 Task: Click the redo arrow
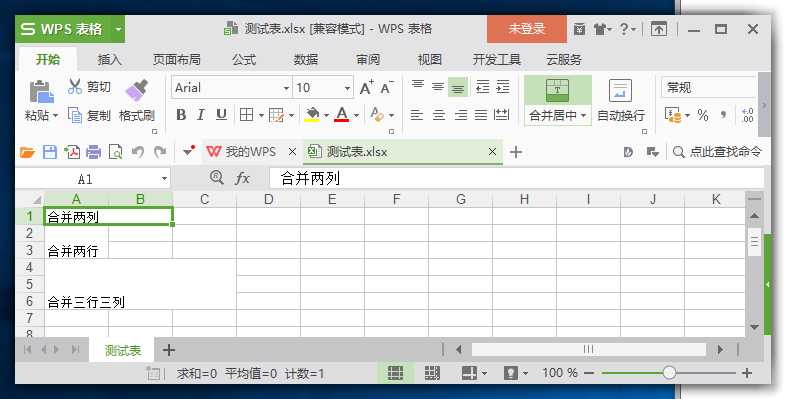point(160,152)
